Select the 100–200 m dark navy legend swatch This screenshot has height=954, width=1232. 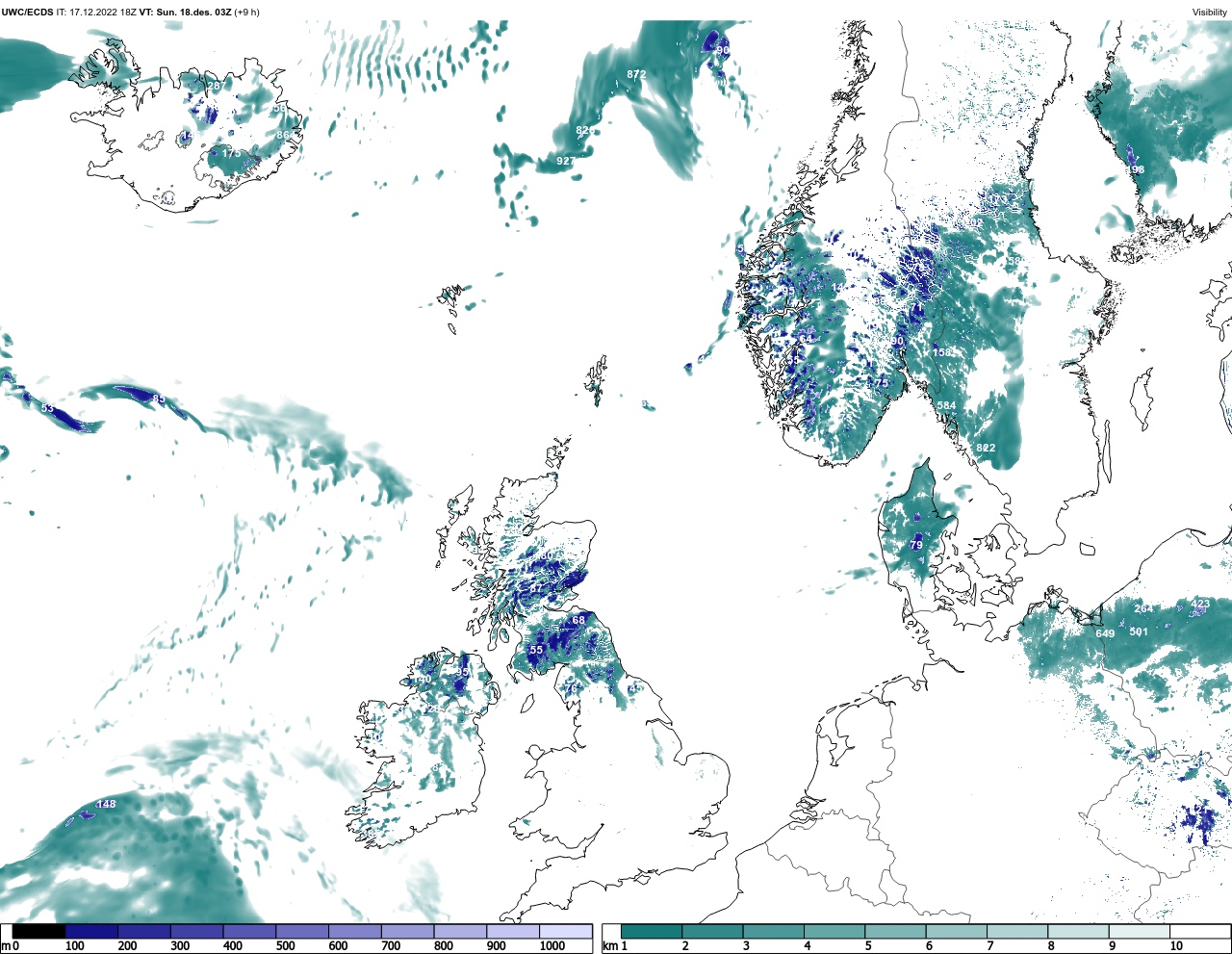(x=91, y=931)
